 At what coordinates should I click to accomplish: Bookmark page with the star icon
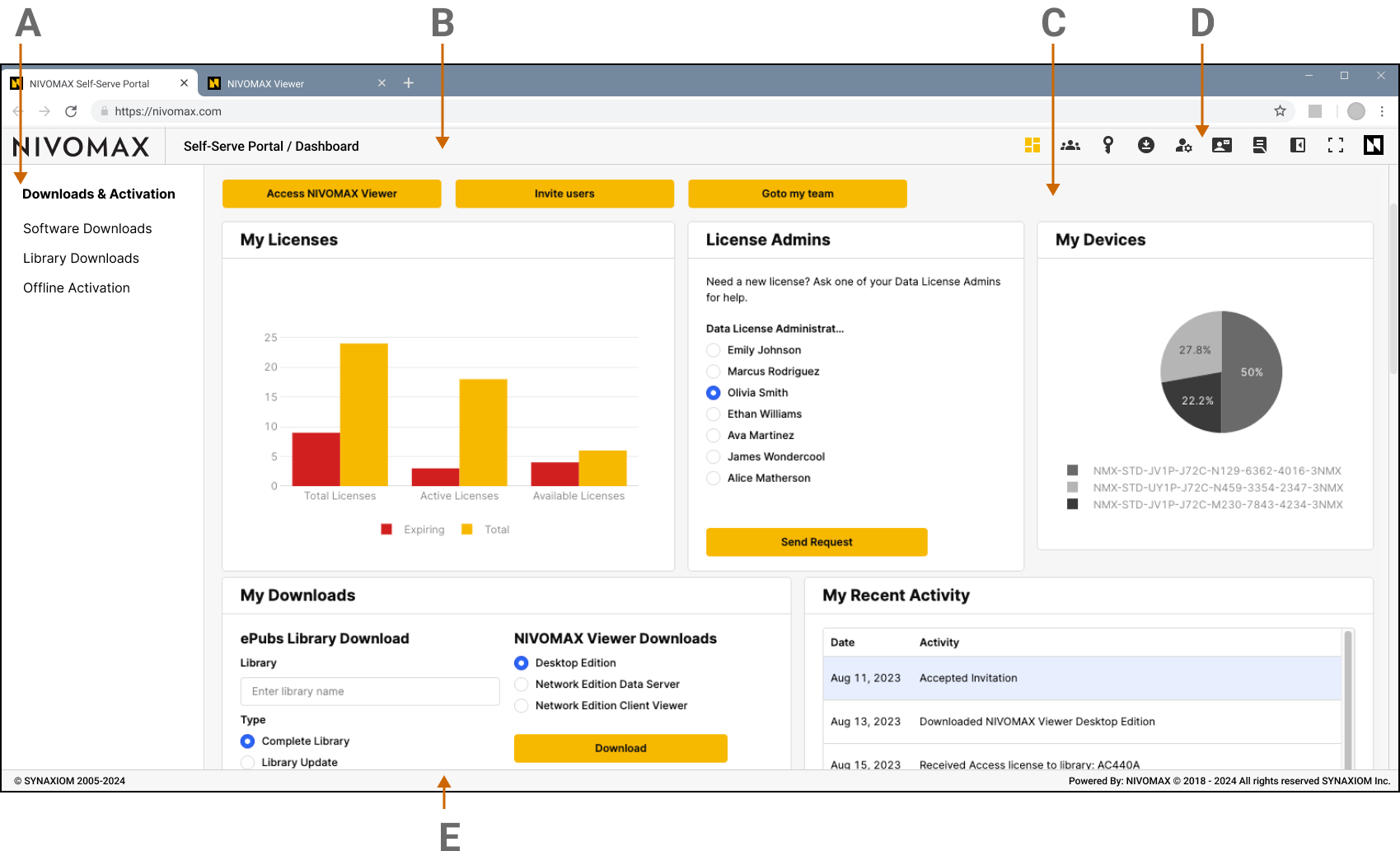[x=1280, y=110]
